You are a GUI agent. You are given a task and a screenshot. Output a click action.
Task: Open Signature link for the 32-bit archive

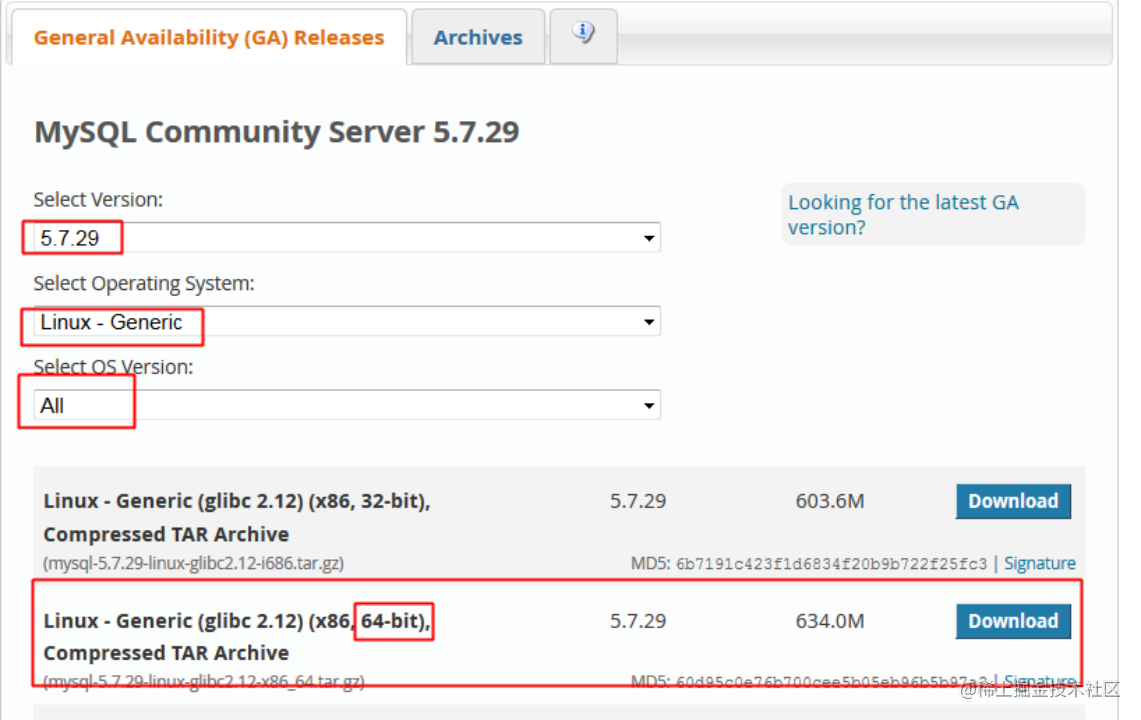click(1040, 563)
